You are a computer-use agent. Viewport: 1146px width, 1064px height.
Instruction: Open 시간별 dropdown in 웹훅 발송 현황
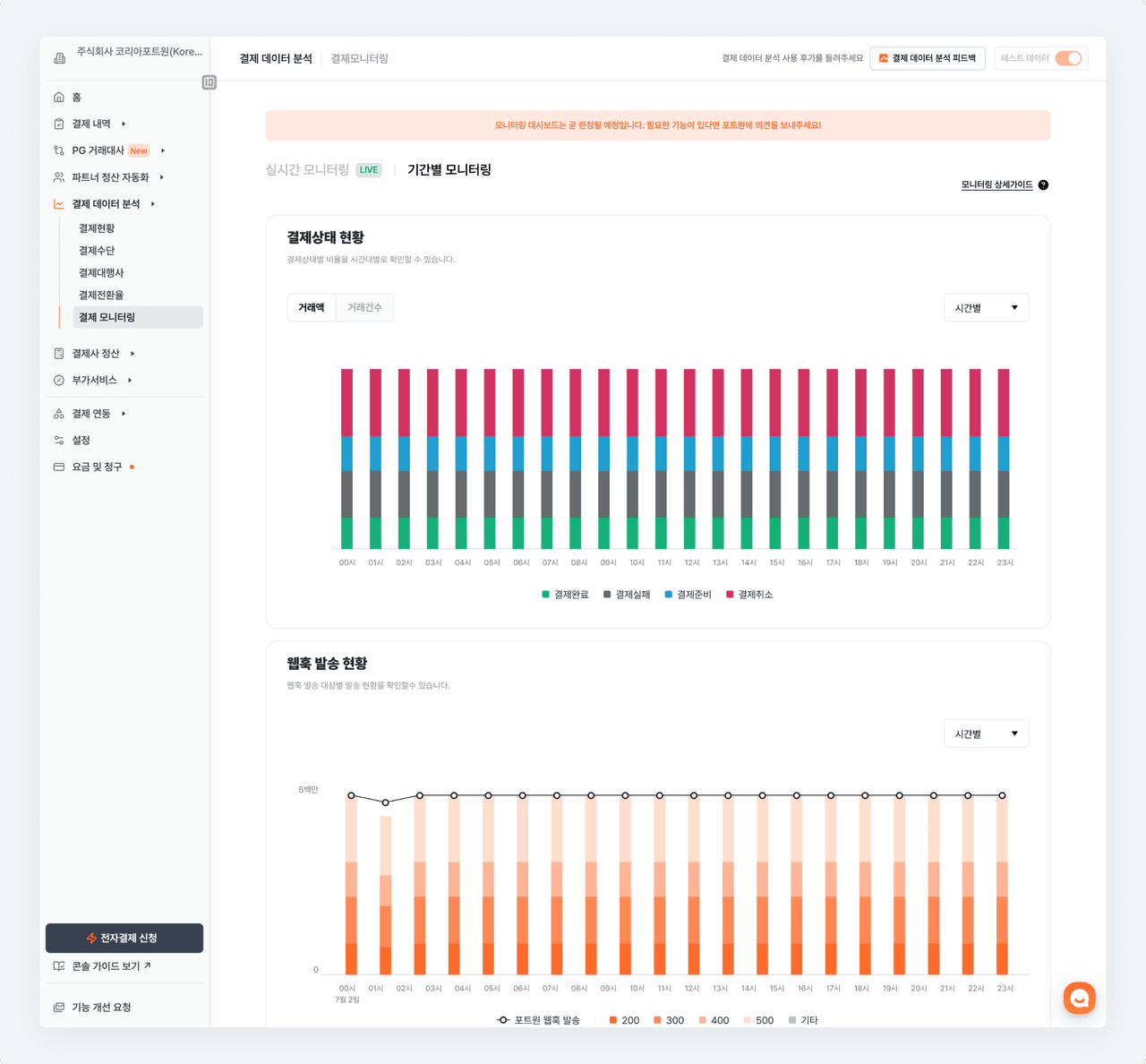[986, 734]
